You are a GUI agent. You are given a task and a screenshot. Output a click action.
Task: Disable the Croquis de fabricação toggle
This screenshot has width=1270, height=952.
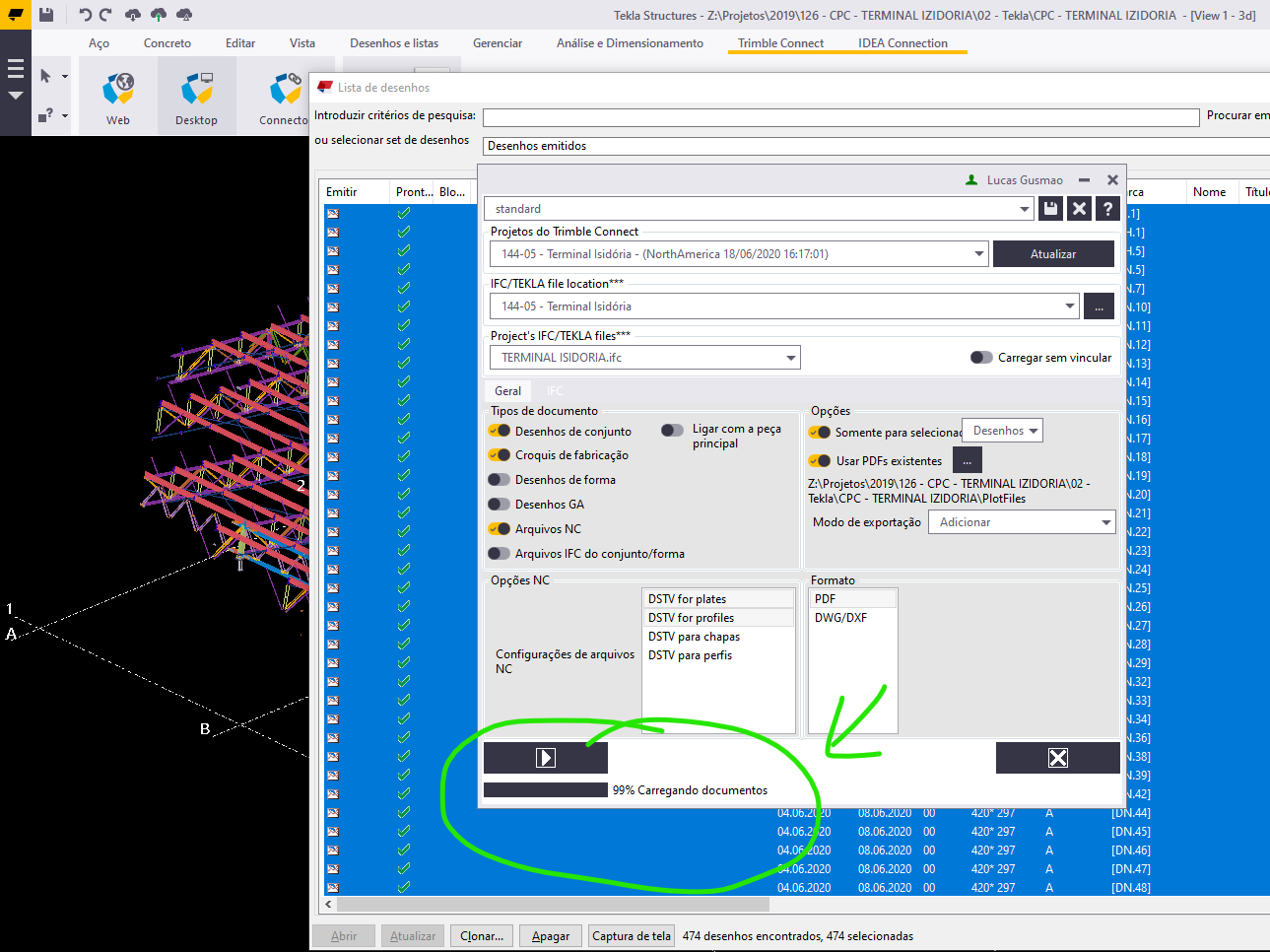coord(498,454)
